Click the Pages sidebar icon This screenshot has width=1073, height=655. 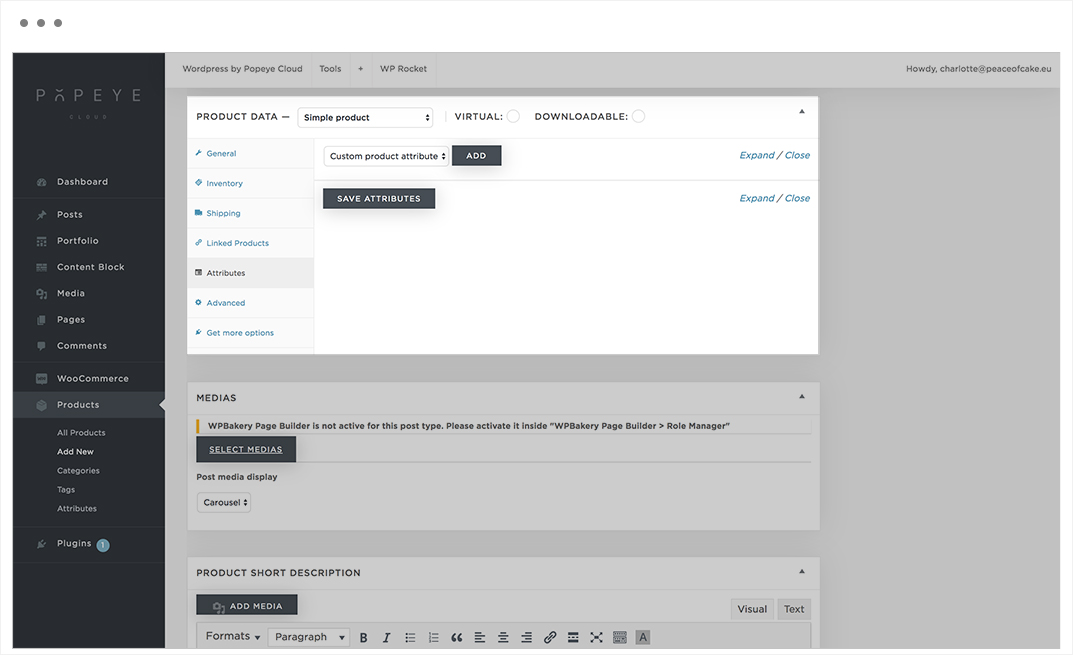pyautogui.click(x=42, y=320)
